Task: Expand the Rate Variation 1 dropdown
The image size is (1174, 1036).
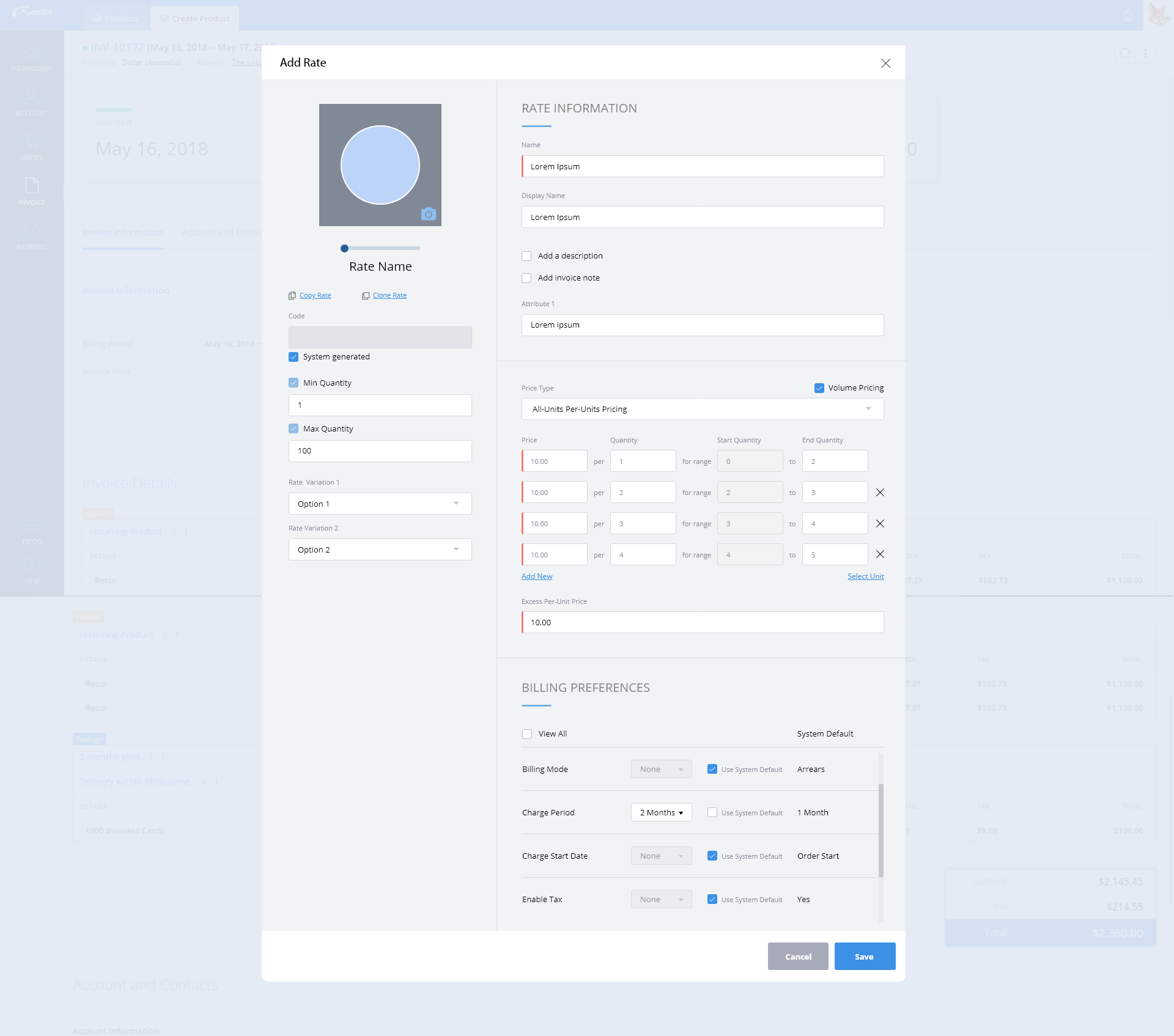Action: pyautogui.click(x=380, y=504)
